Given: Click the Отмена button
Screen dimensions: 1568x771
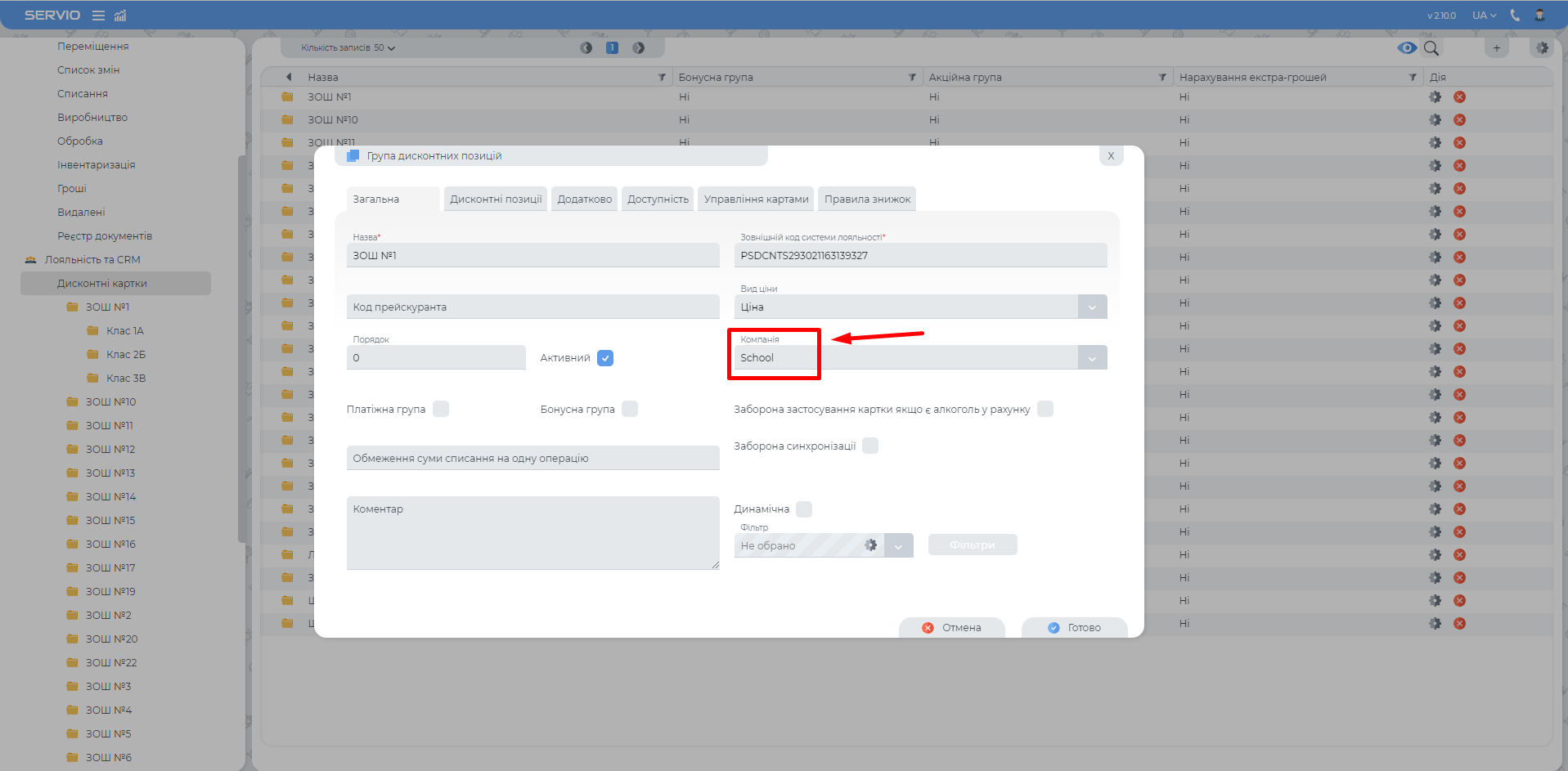Looking at the screenshot, I should click(x=951, y=628).
